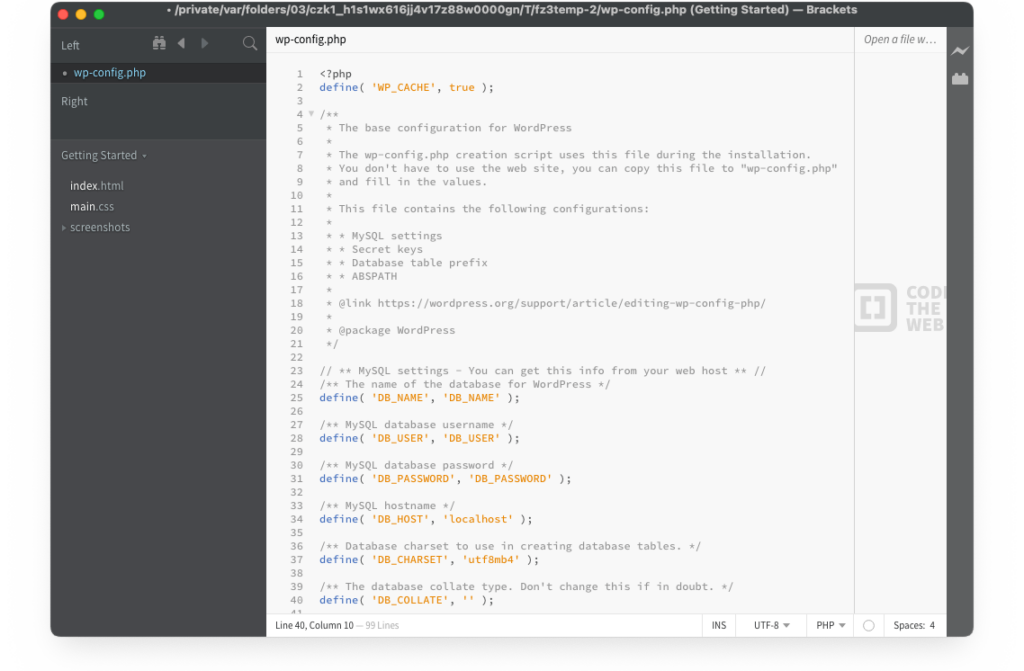Open index.html in the file tree
Viewport: 1024px width, 671px height.
[x=97, y=186]
